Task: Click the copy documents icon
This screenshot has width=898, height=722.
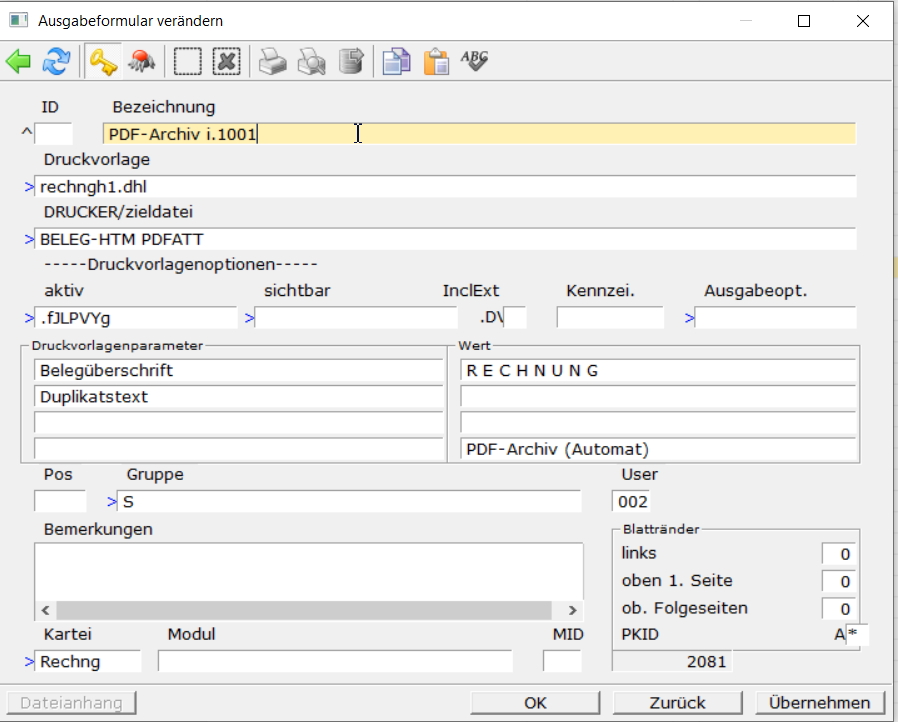Action: (397, 62)
